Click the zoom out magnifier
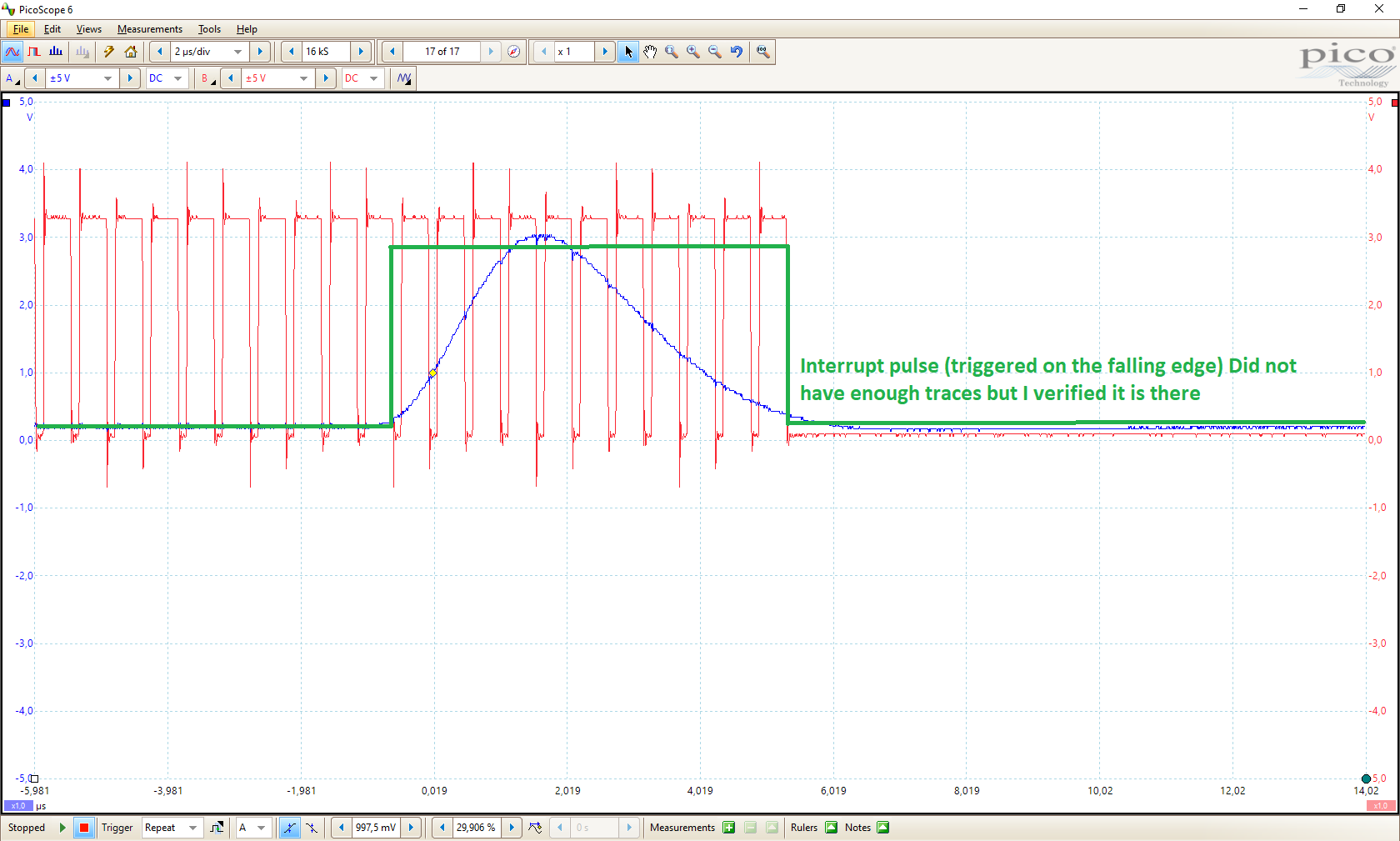This screenshot has height=841, width=1400. click(x=715, y=52)
